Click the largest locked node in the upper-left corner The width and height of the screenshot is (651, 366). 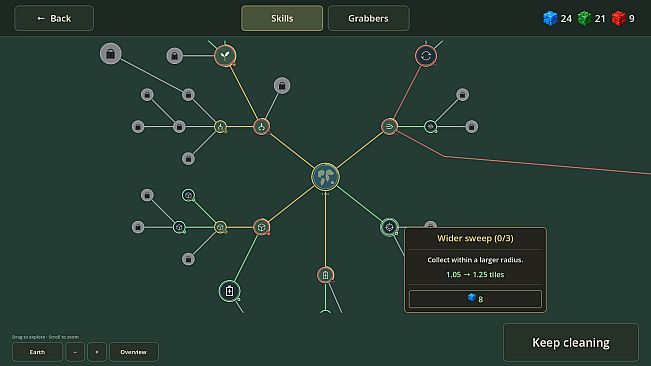110,54
